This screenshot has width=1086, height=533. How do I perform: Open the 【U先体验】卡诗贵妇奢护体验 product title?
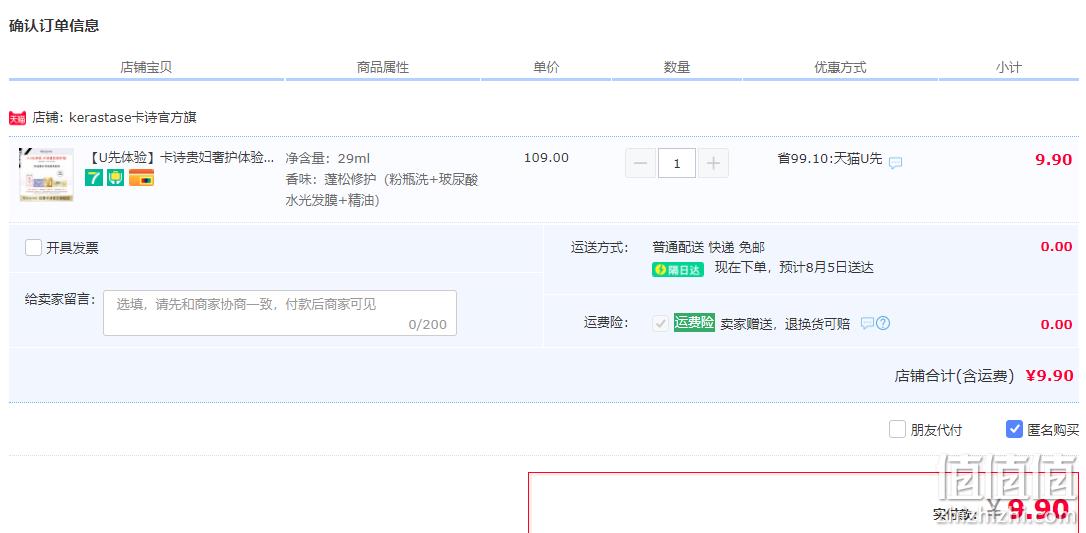(x=182, y=157)
